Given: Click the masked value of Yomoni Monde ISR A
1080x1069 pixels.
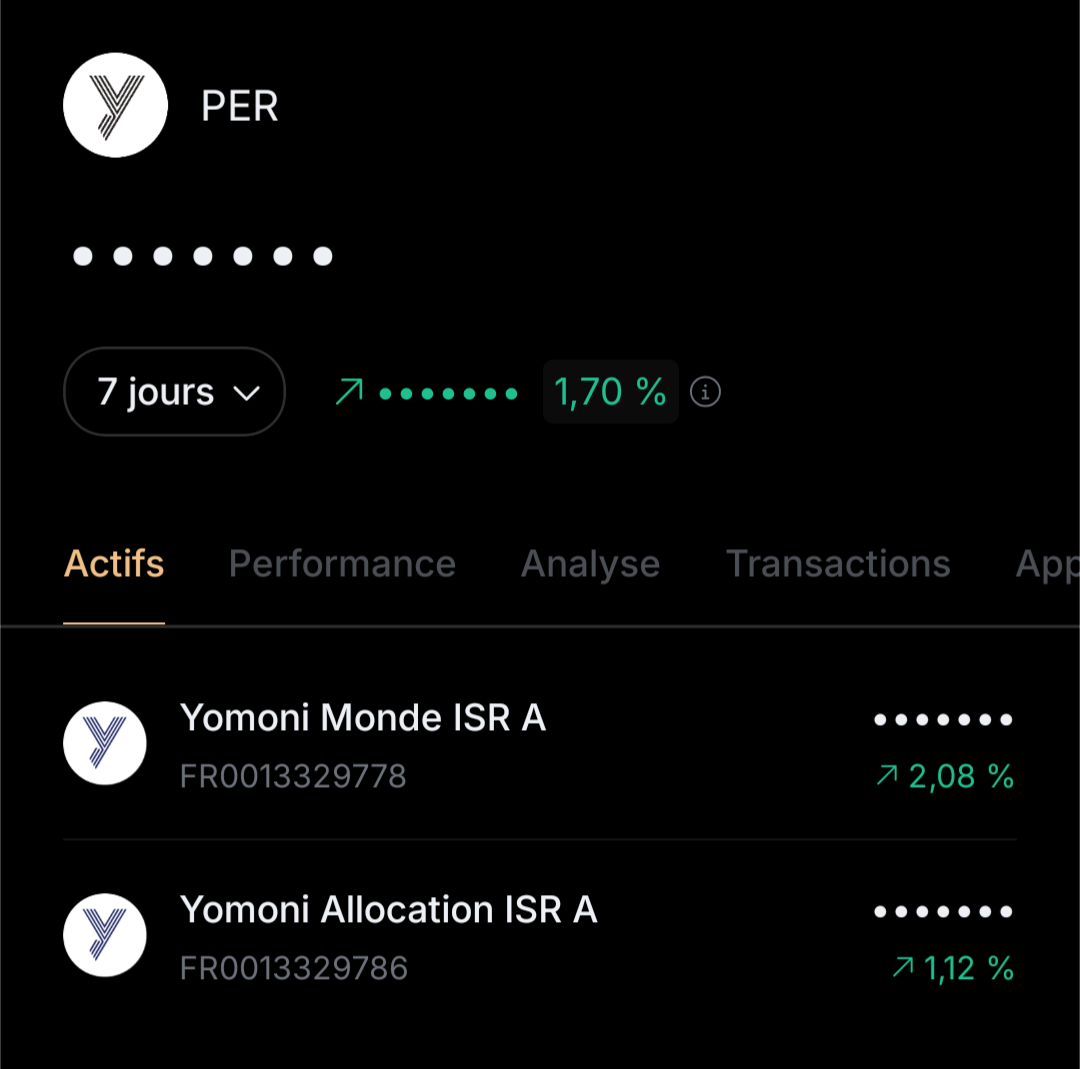Looking at the screenshot, I should (x=943, y=719).
